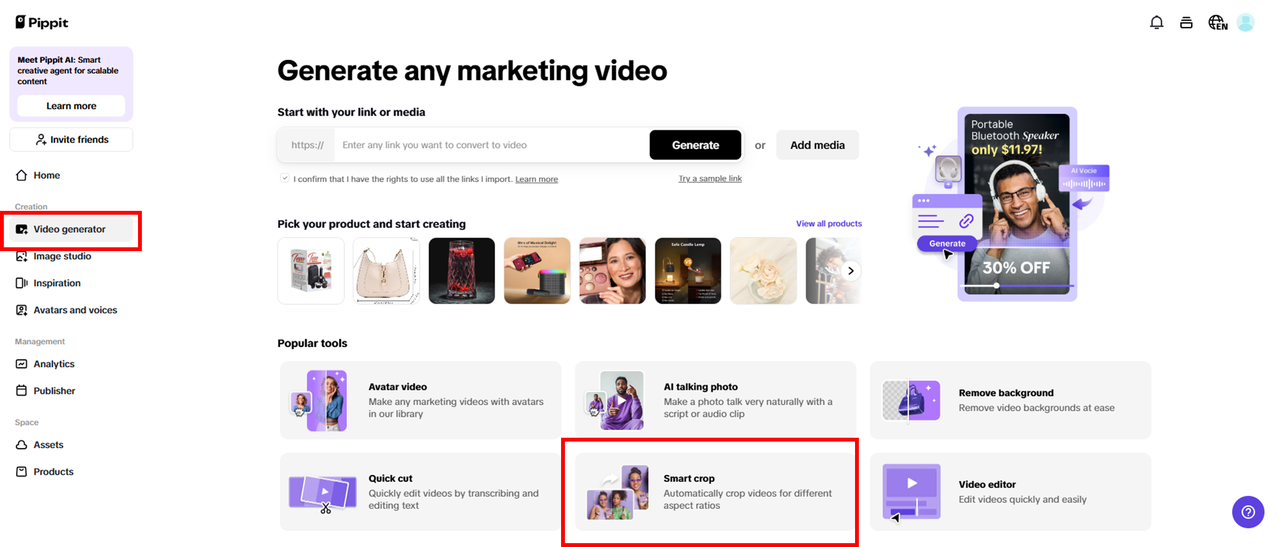1280x547 pixels.
Task: Click the Assets cloud icon
Action: coord(22,445)
